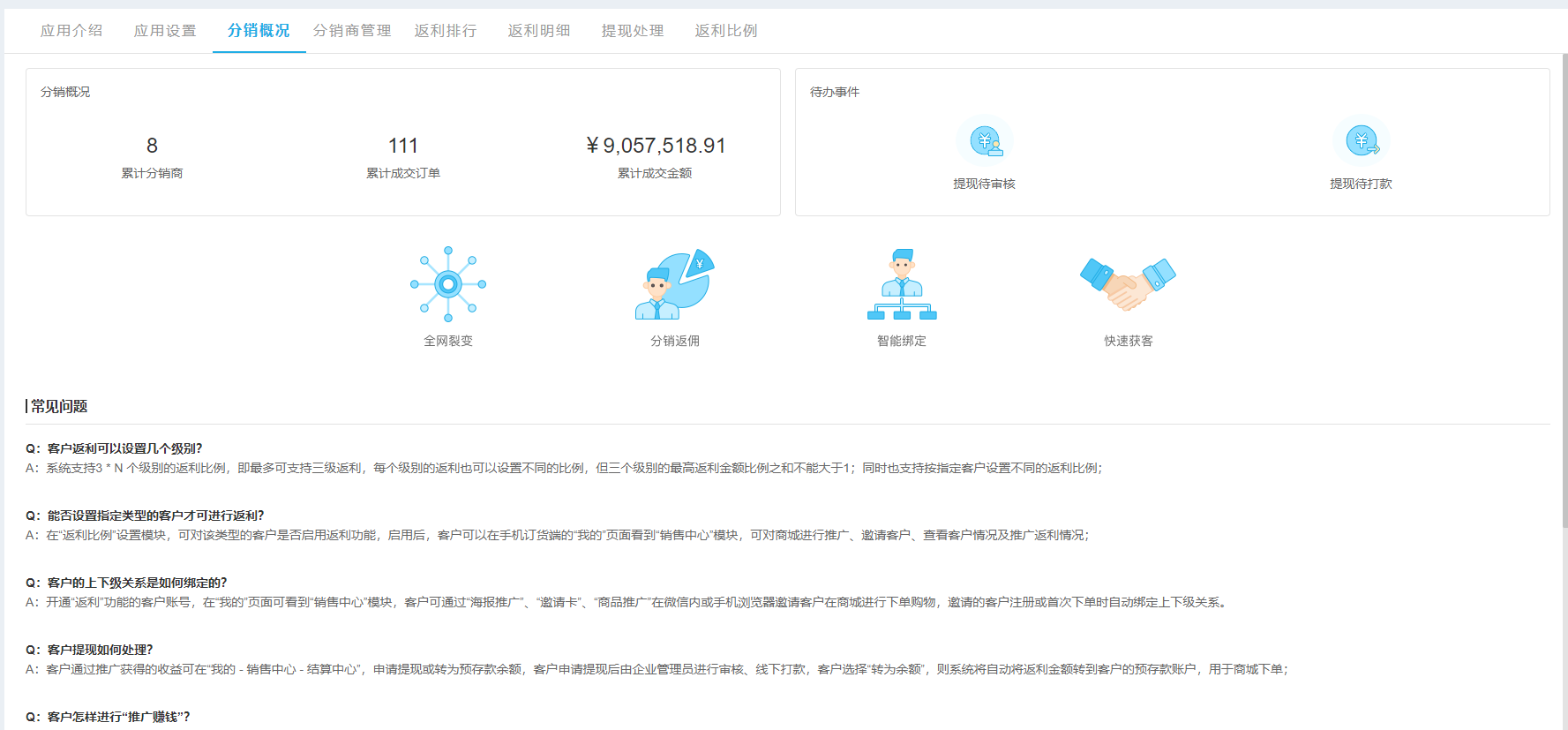This screenshot has width=1568, height=730.
Task: Click the 累计成交订单 count 111
Action: (x=403, y=146)
